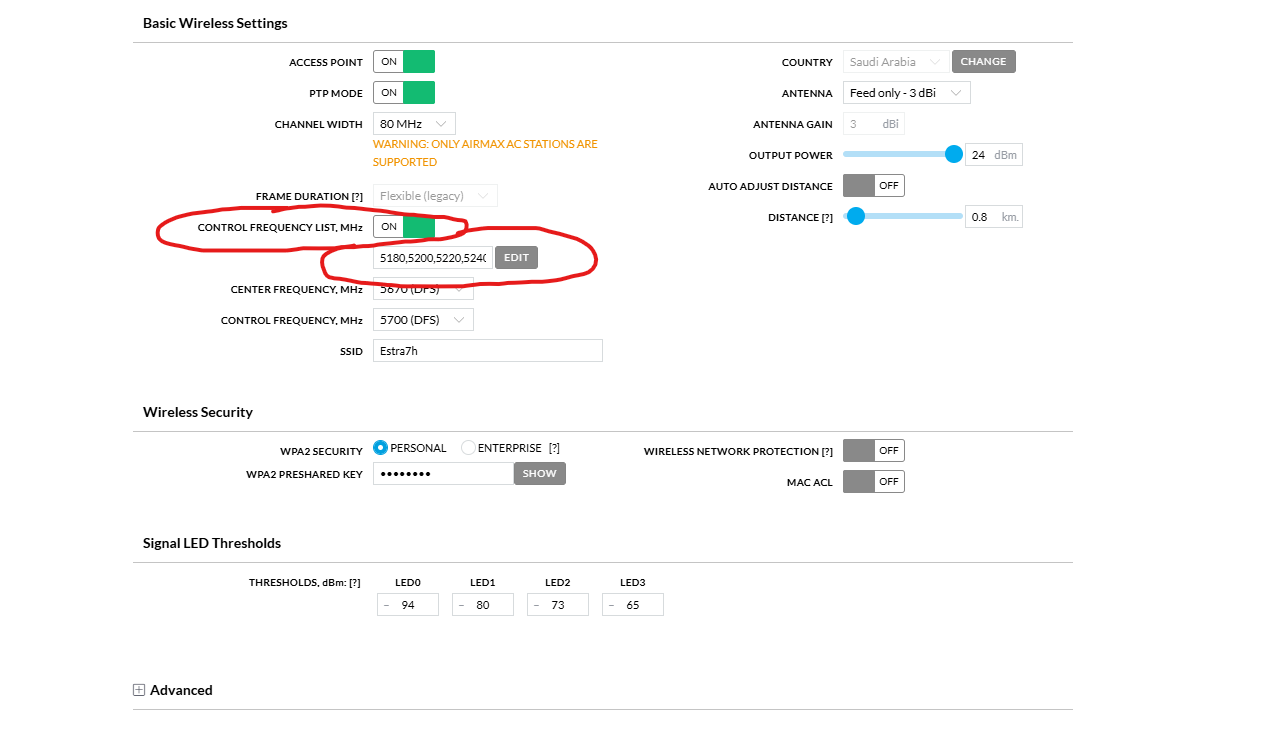Viewport: 1270px width, 739px height.
Task: Open the Antenna Feed only dropdown
Action: 907,93
